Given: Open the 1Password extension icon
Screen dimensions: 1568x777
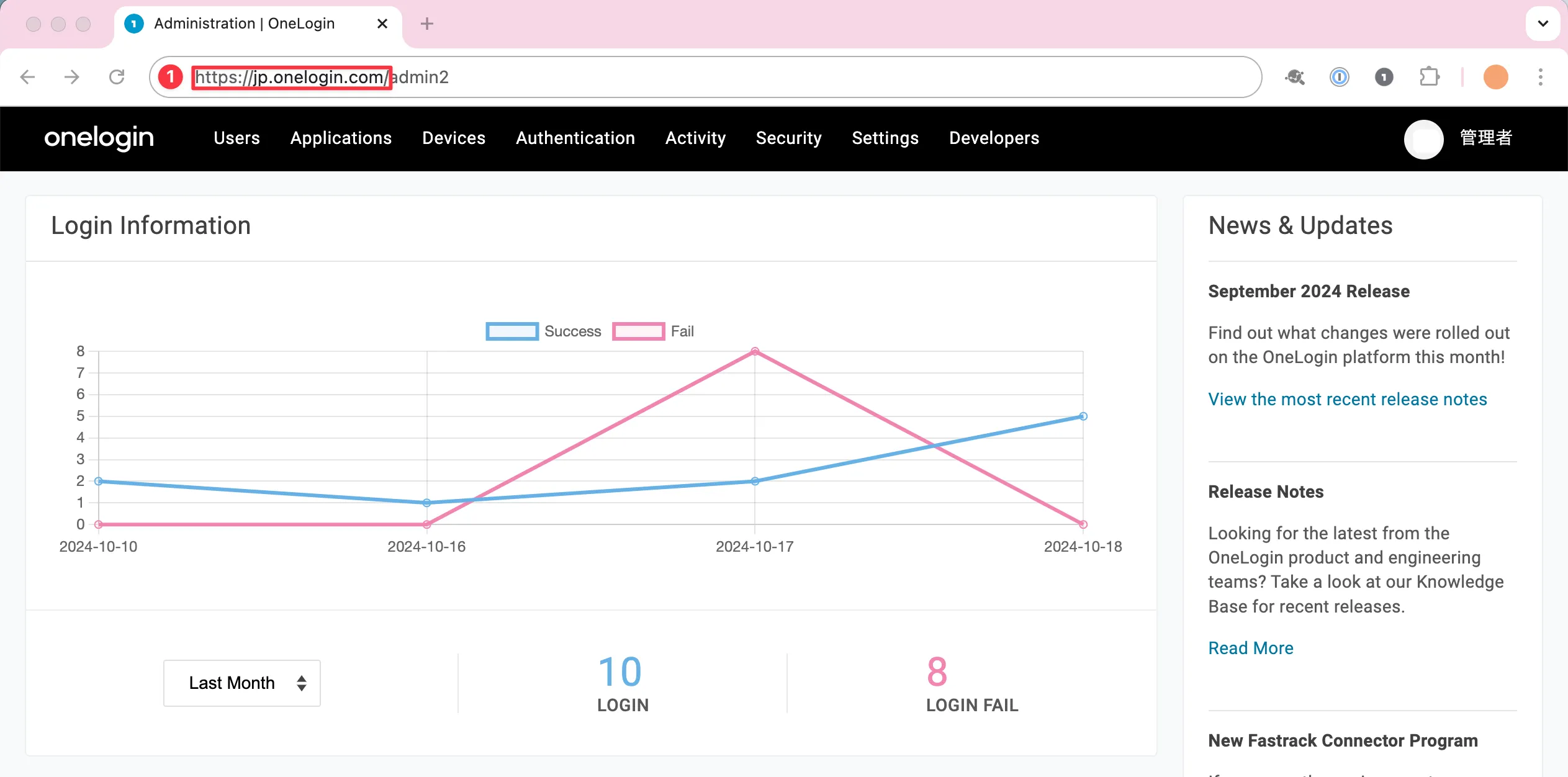Looking at the screenshot, I should pos(1339,77).
